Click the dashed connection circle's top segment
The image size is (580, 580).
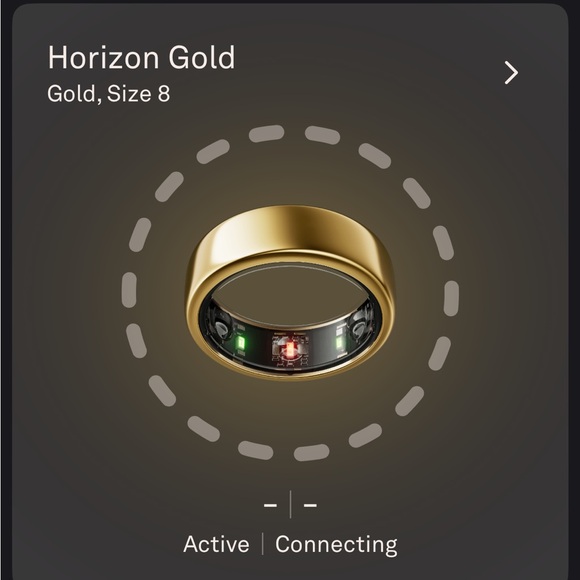[266, 134]
